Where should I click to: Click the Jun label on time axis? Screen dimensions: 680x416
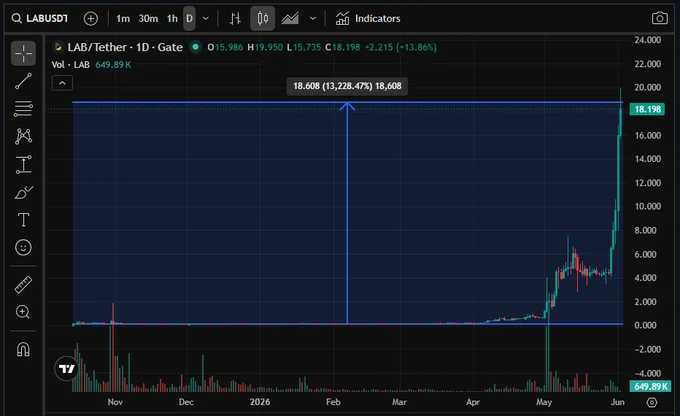click(x=618, y=402)
